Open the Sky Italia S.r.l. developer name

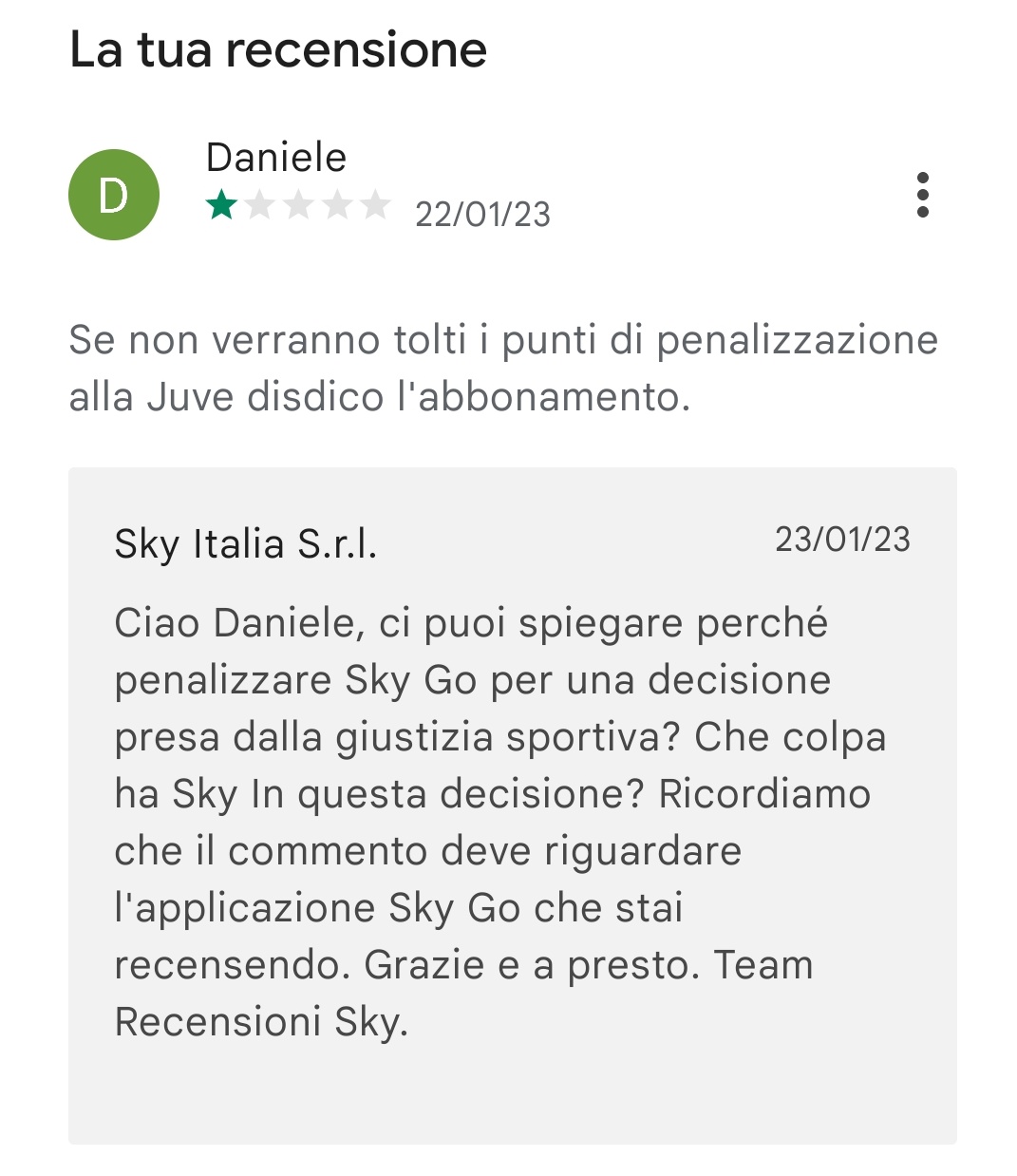pos(246,544)
